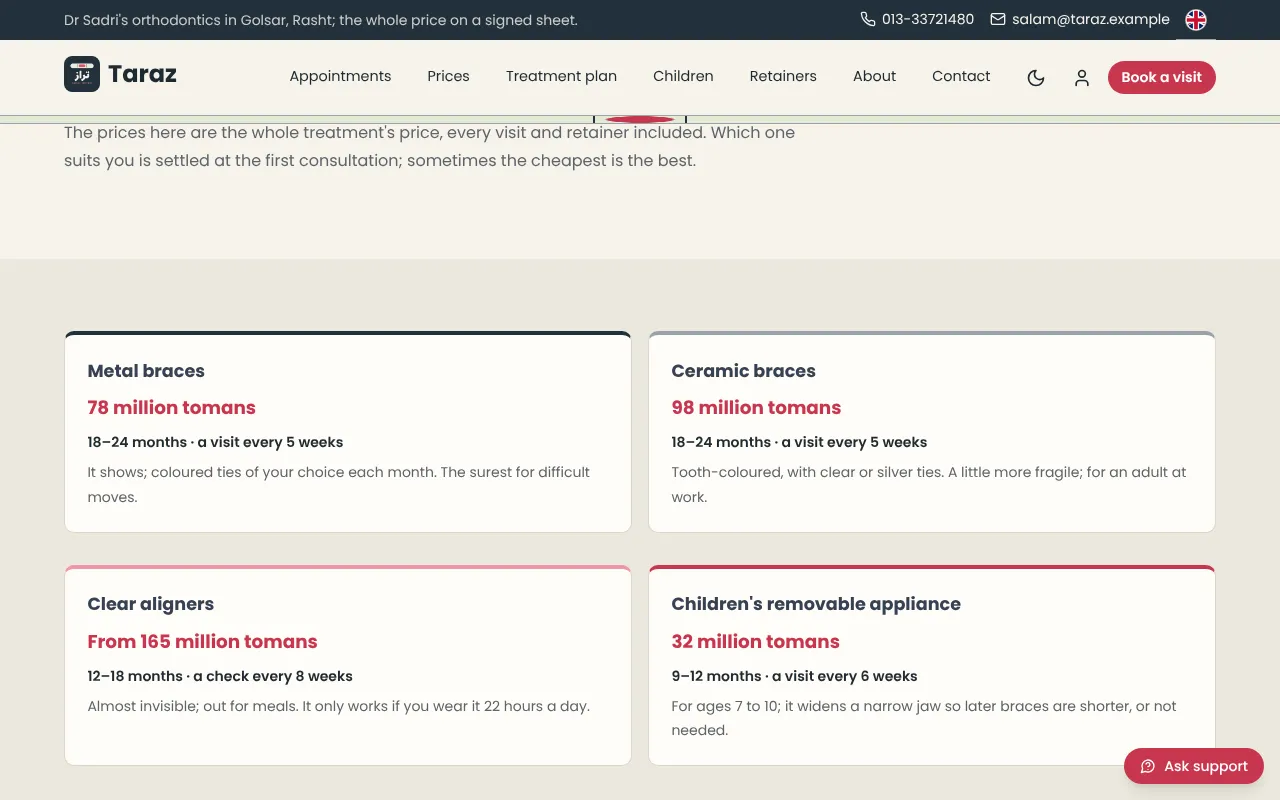Open the Appointments menu item
Screen dimensions: 1280x800
(x=340, y=76)
